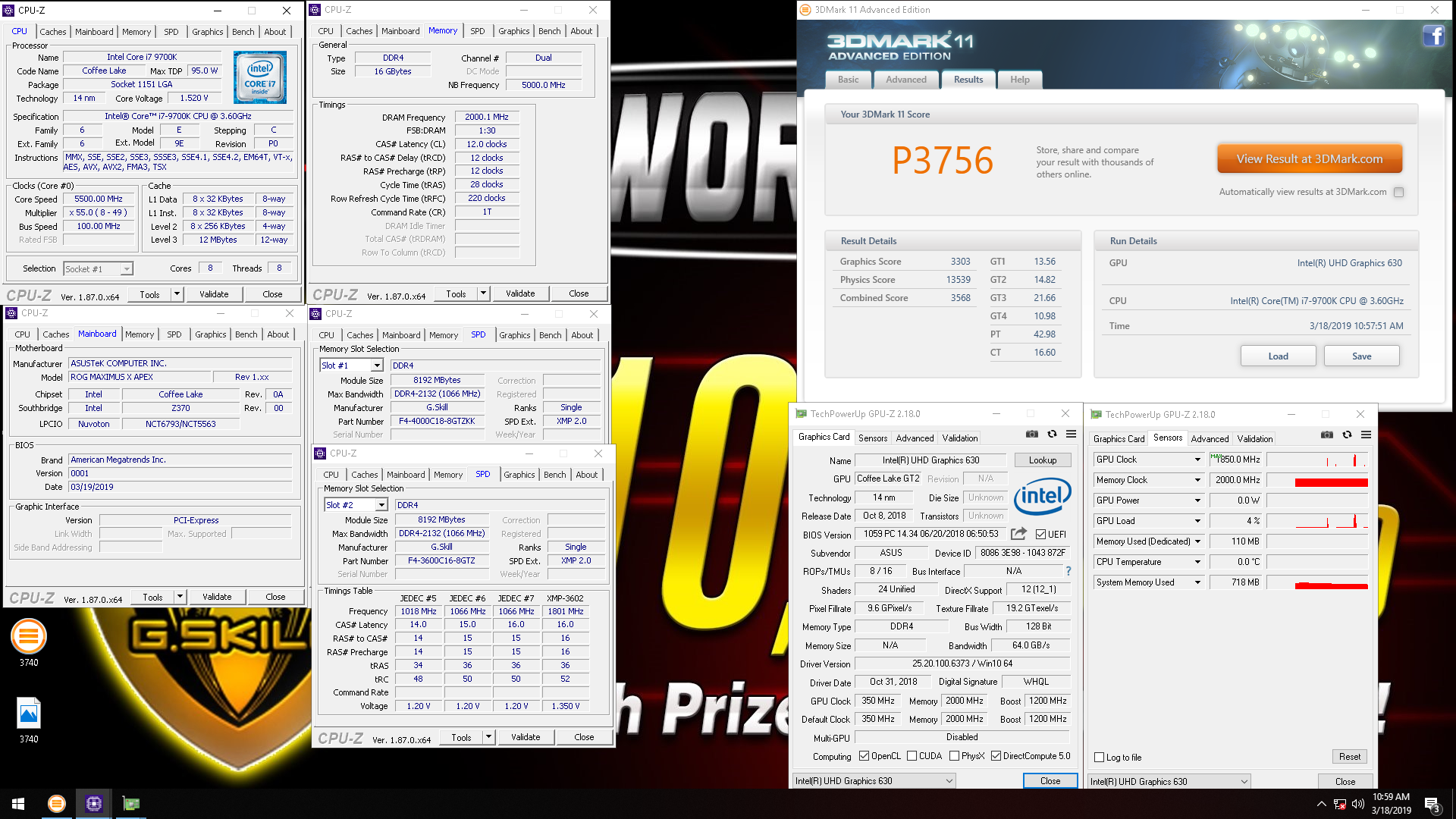Screen dimensions: 1456x819
Task: Click network disconnected tray icon
Action: (1340, 804)
